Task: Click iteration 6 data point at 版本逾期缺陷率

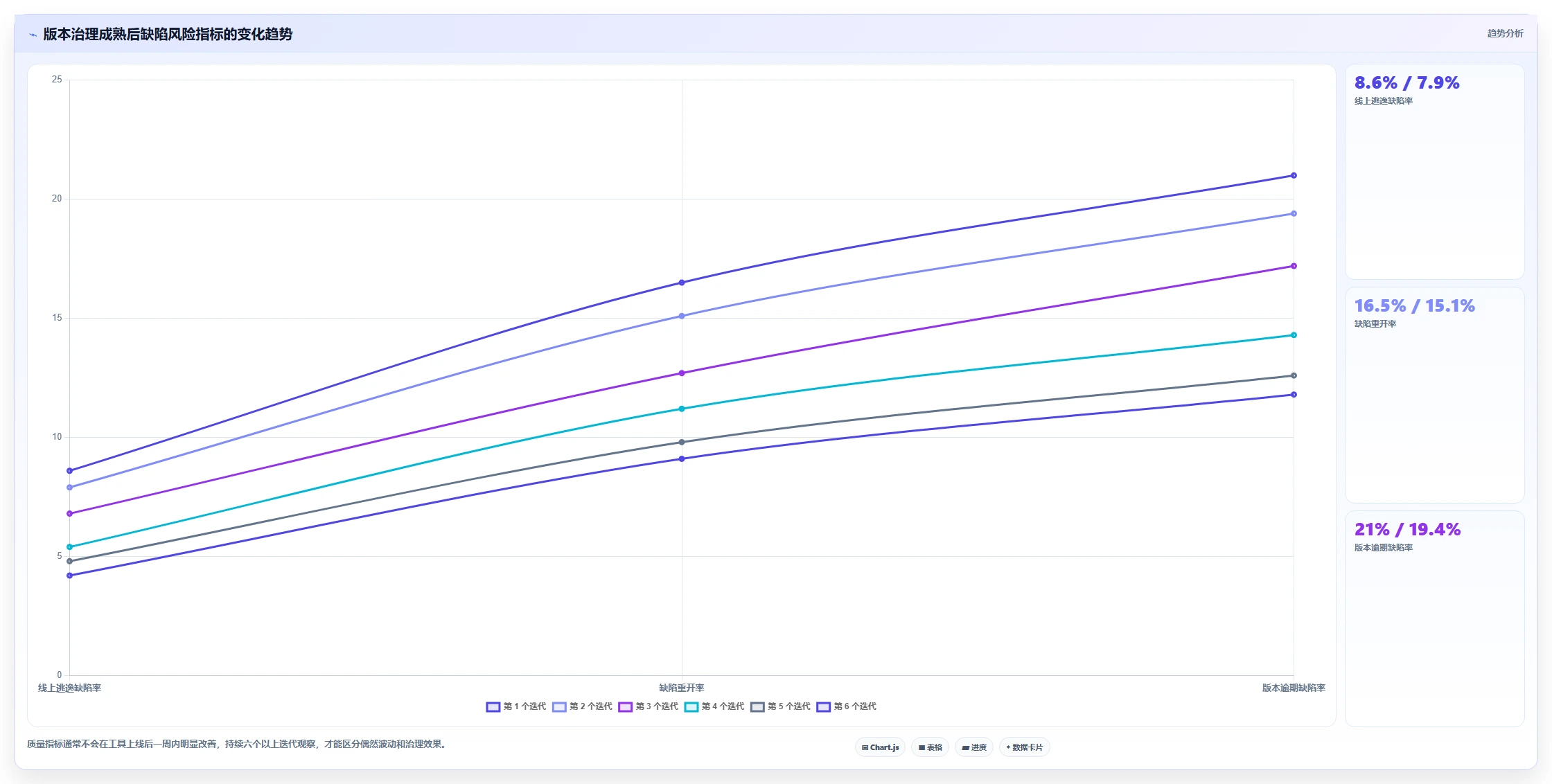Action: click(1294, 395)
